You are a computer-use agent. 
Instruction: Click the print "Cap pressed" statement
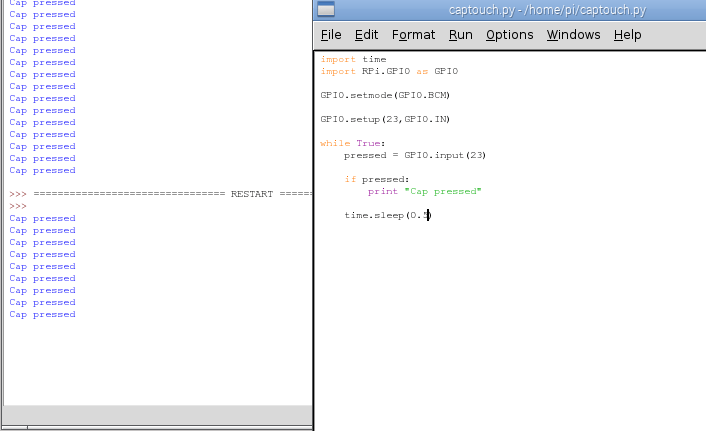424,191
